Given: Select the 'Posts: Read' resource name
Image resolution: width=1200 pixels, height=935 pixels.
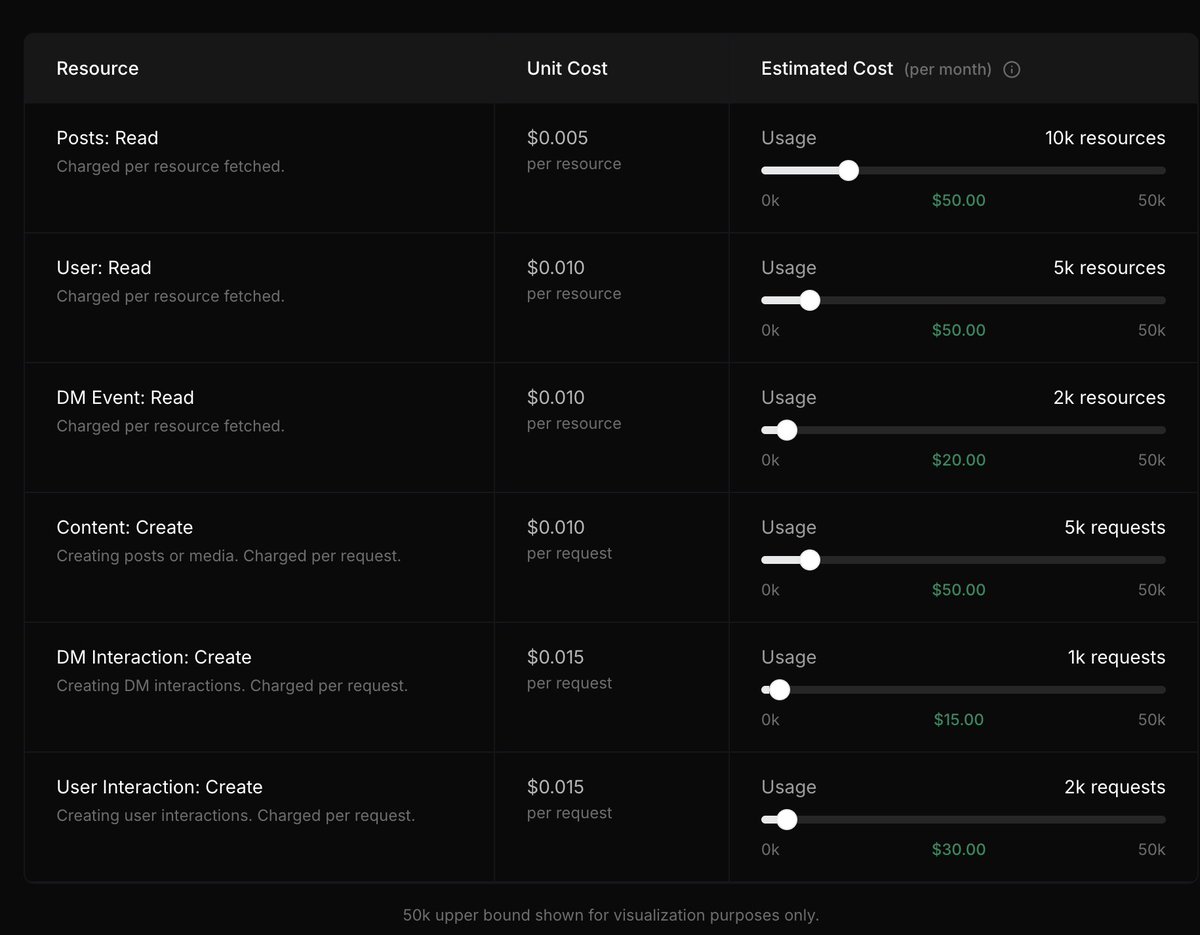Looking at the screenshot, I should [x=108, y=138].
